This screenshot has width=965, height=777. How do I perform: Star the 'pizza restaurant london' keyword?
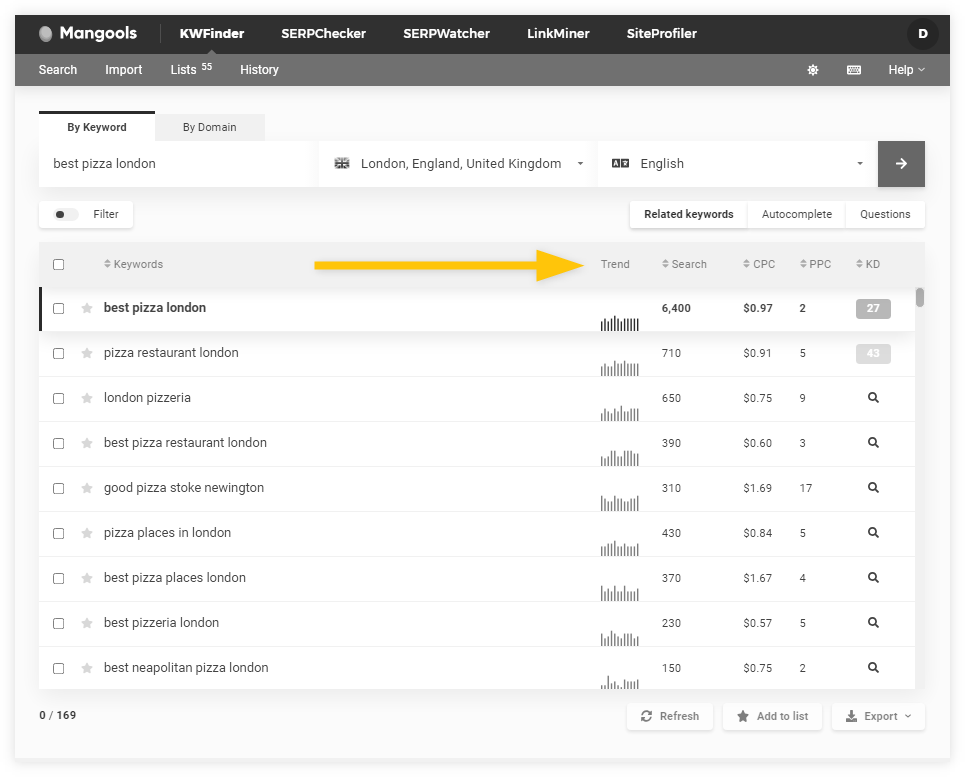[87, 353]
